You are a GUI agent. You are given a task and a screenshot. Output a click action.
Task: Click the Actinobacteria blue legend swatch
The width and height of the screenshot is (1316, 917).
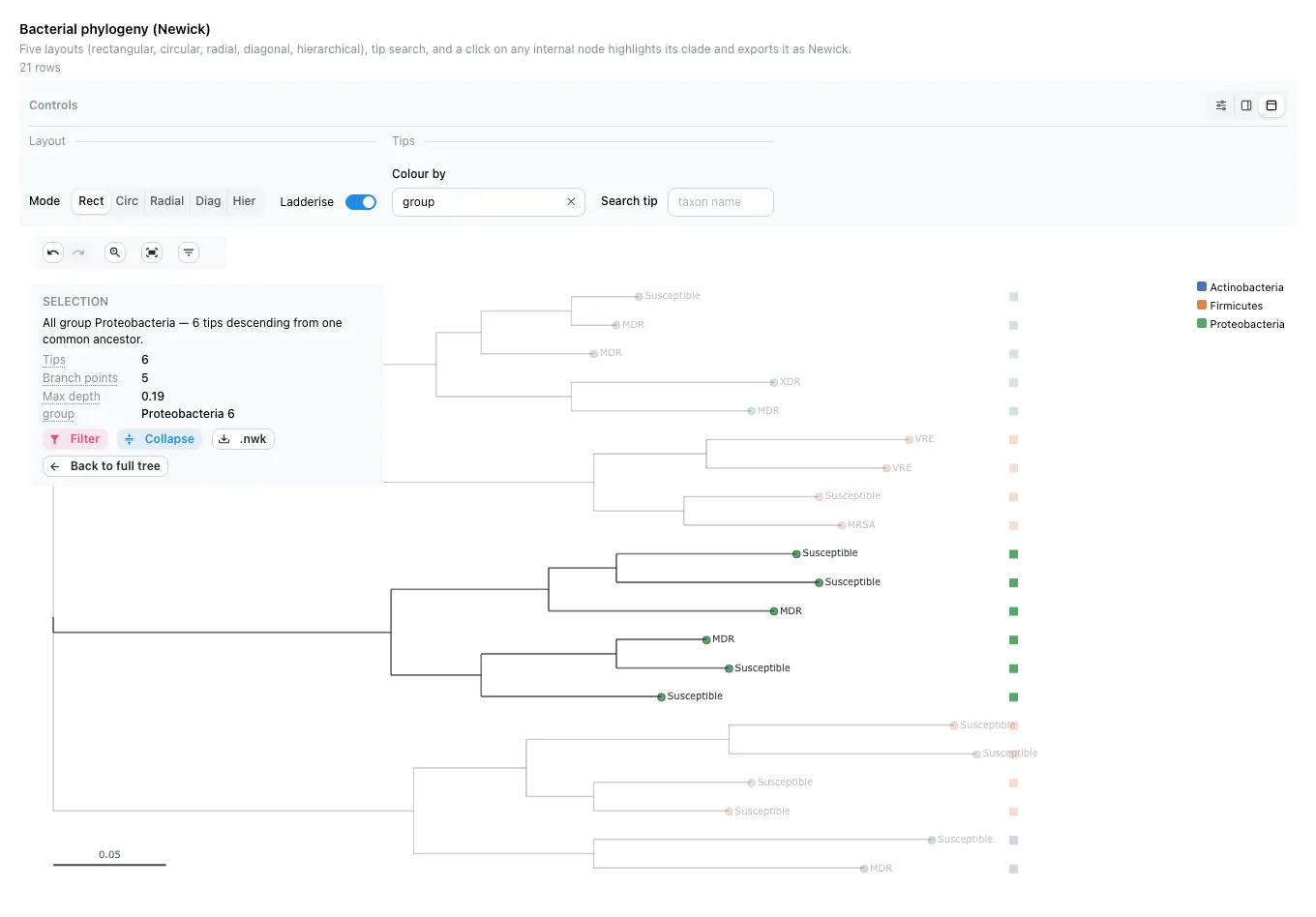tap(1202, 286)
